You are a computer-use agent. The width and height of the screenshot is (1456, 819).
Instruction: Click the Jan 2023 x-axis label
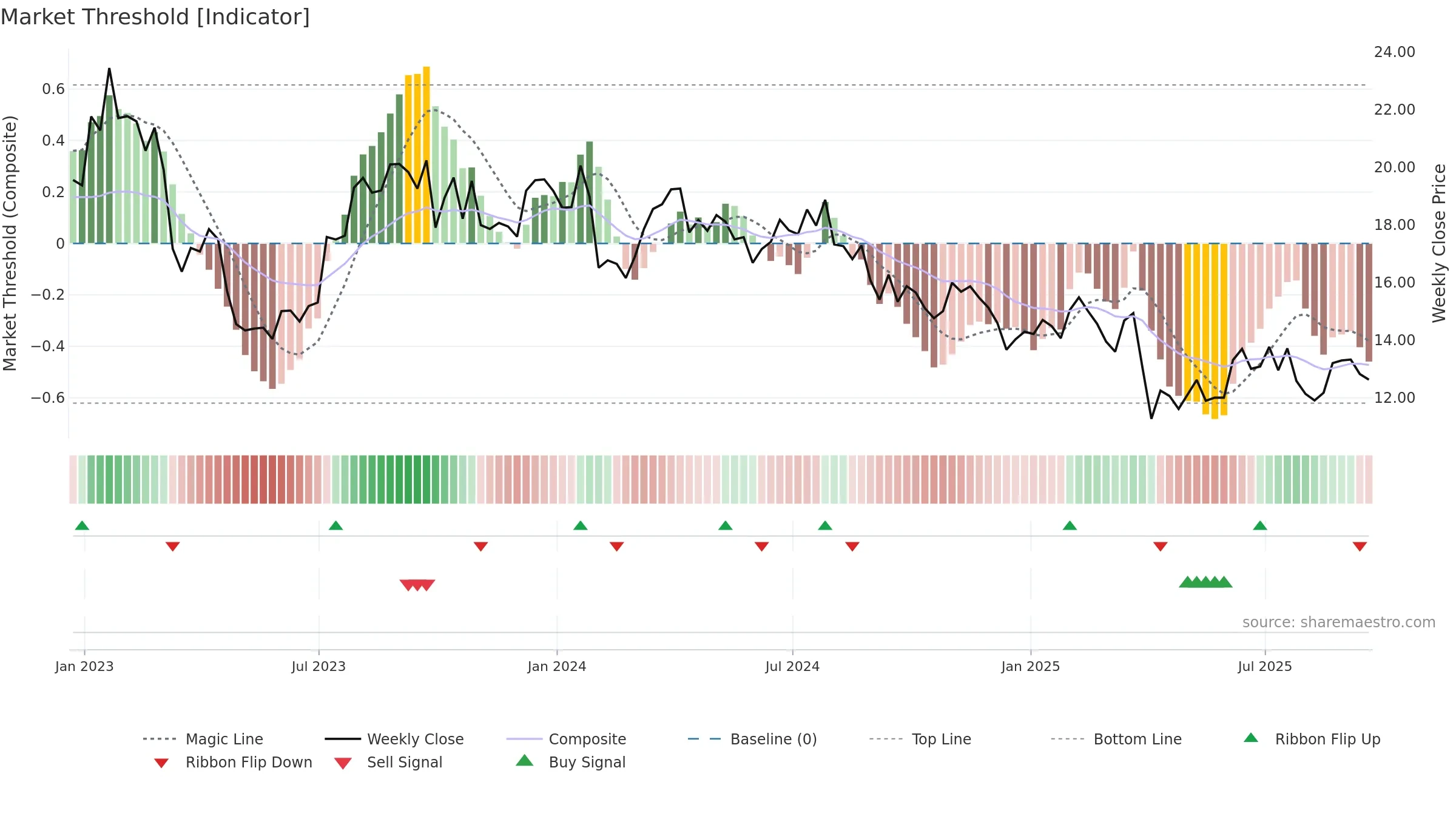[84, 666]
